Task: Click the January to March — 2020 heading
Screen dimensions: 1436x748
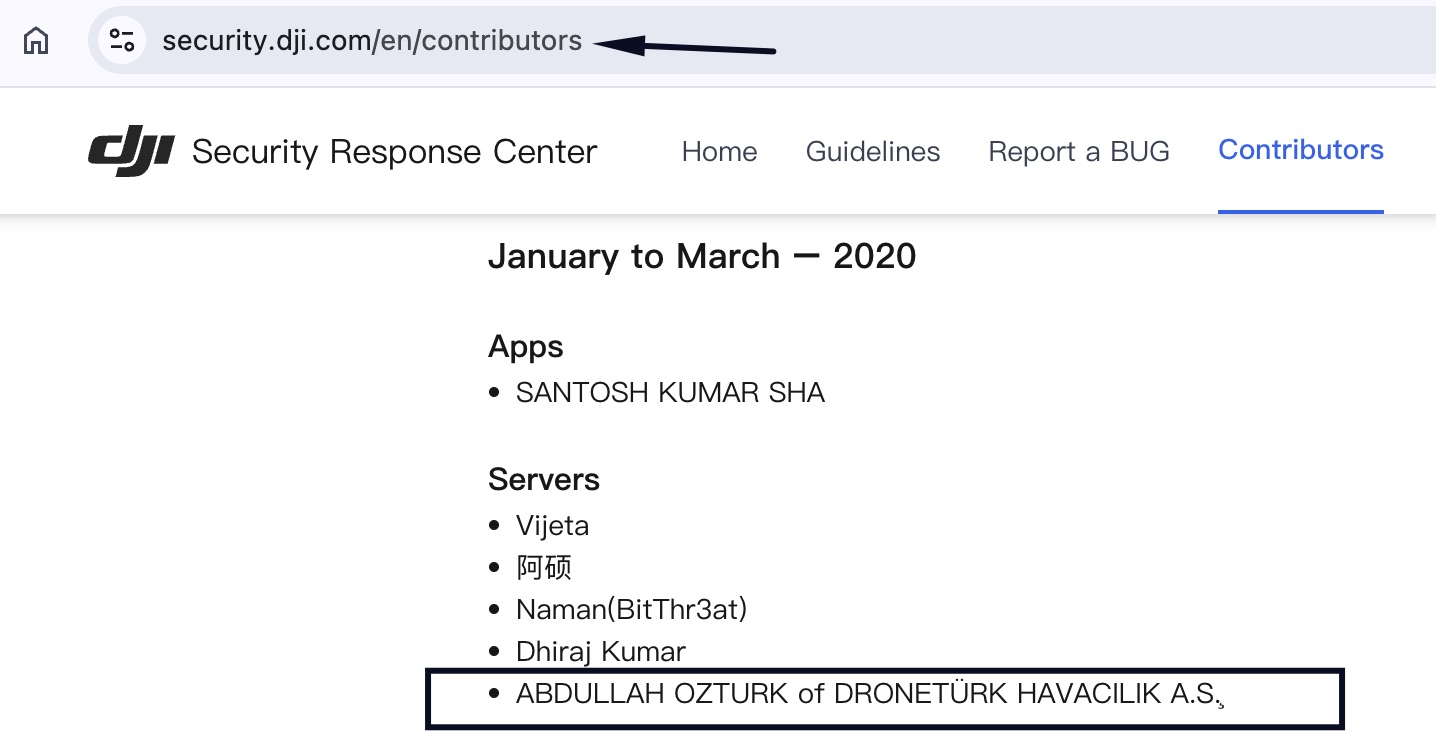Action: point(701,257)
